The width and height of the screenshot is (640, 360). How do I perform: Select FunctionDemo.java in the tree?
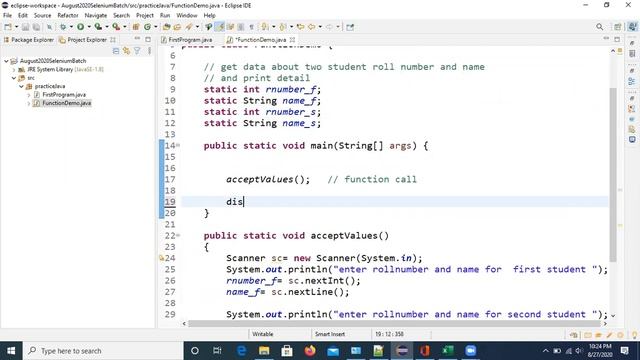pos(67,103)
